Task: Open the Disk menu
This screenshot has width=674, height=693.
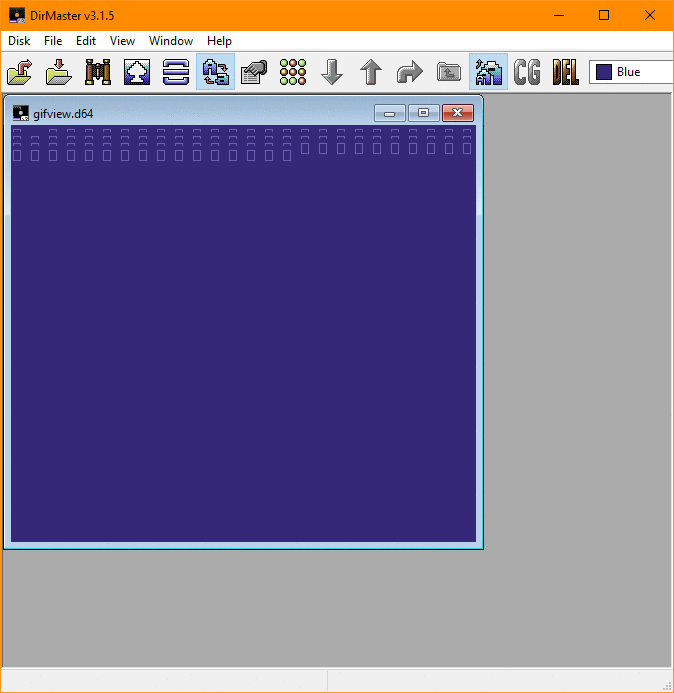Action: pyautogui.click(x=19, y=41)
